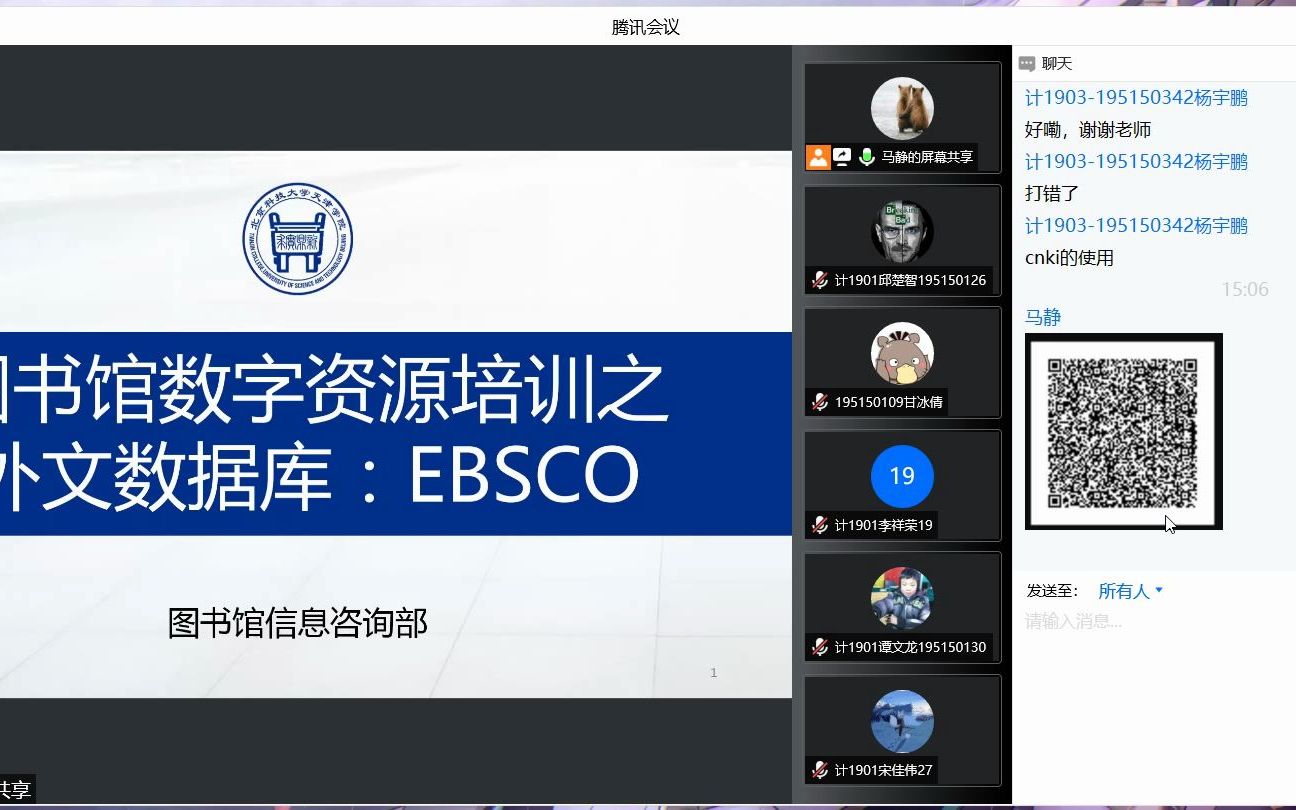The image size is (1296, 810).
Task: Select the blue 19 avatar of 李祥荣
Action: [x=902, y=476]
